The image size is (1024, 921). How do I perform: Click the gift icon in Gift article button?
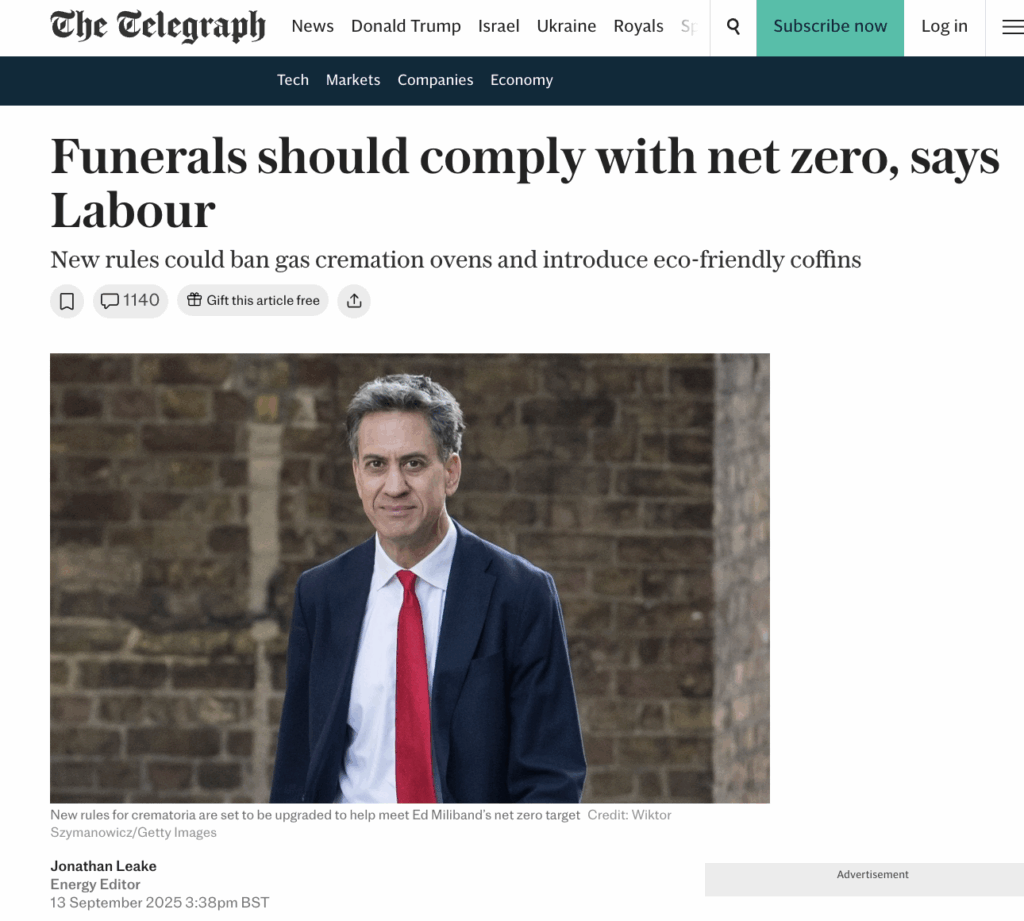click(x=194, y=300)
